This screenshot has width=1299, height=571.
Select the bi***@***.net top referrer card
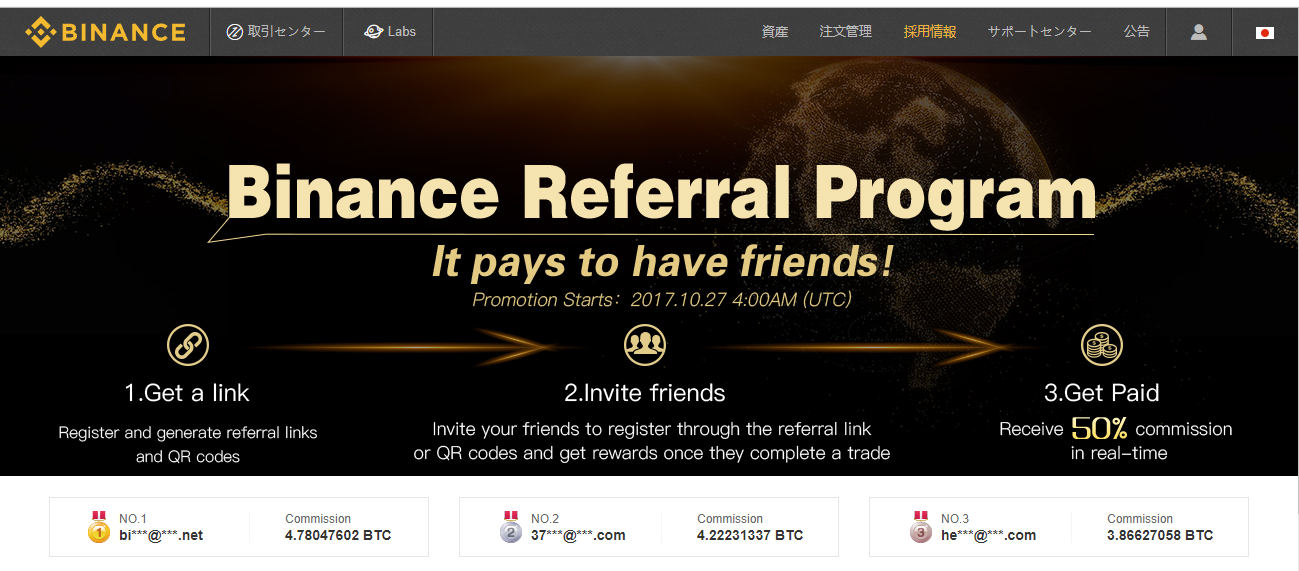pyautogui.click(x=239, y=527)
